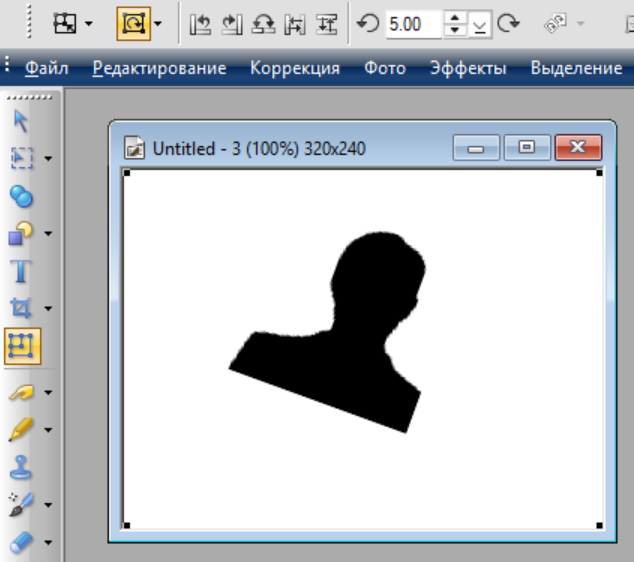Screen dimensions: 634x562
Task: Open the Эффекты menu
Action: [x=468, y=68]
